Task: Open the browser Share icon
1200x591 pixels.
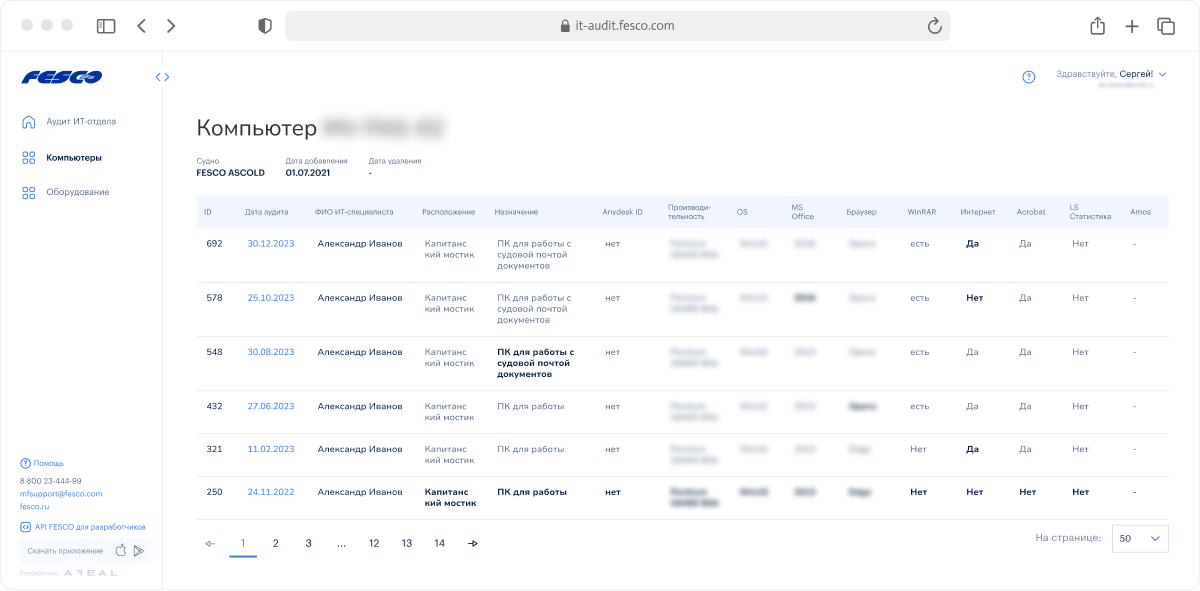Action: (x=1097, y=26)
